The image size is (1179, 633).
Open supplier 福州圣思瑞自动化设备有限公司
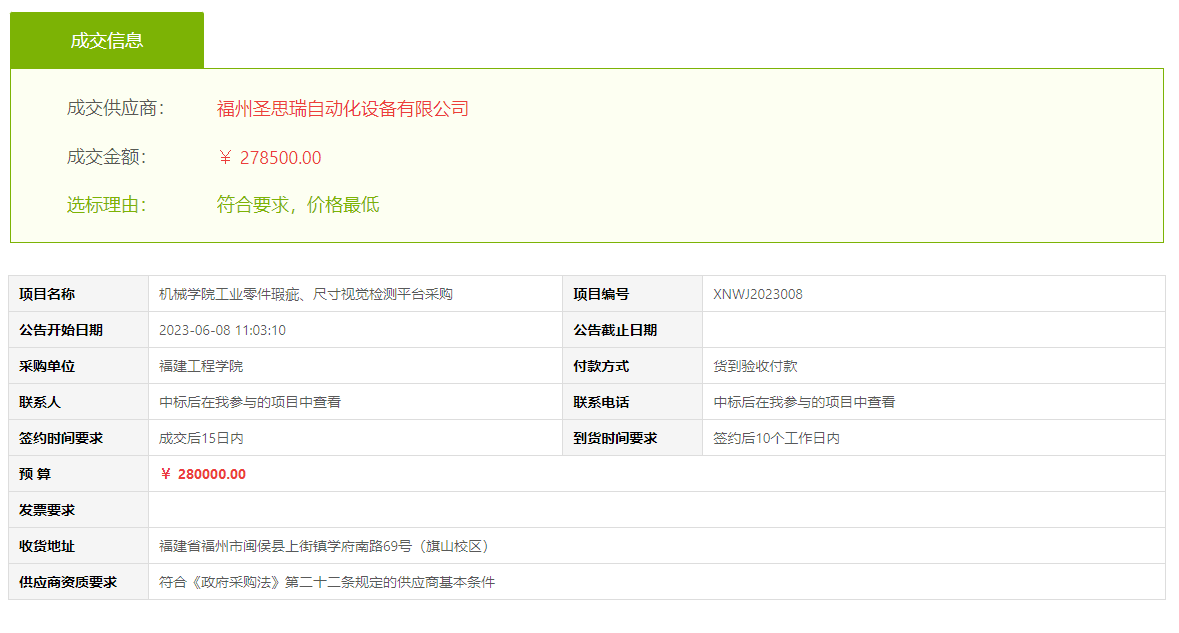pyautogui.click(x=343, y=109)
